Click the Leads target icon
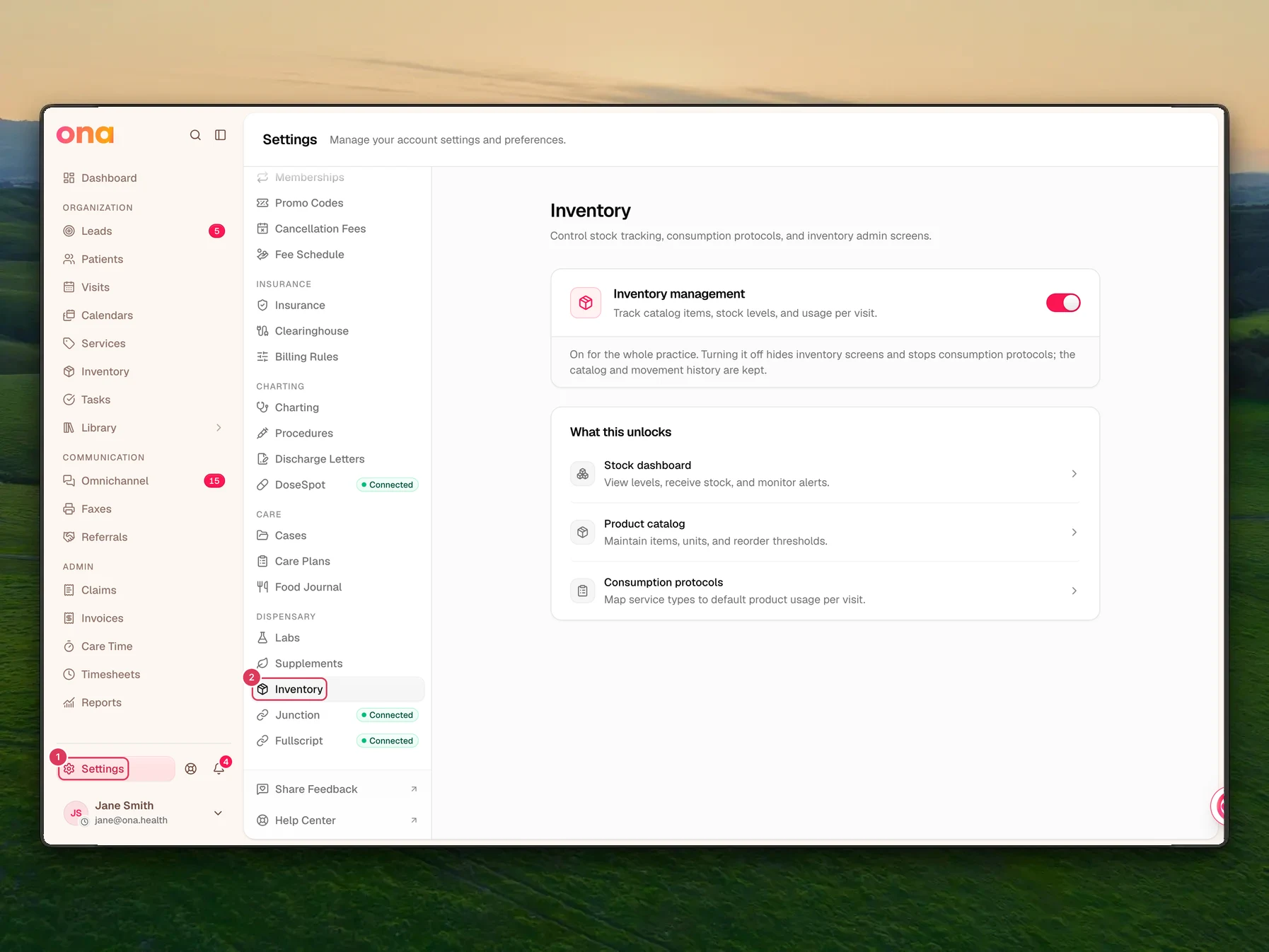1269x952 pixels. (x=69, y=231)
